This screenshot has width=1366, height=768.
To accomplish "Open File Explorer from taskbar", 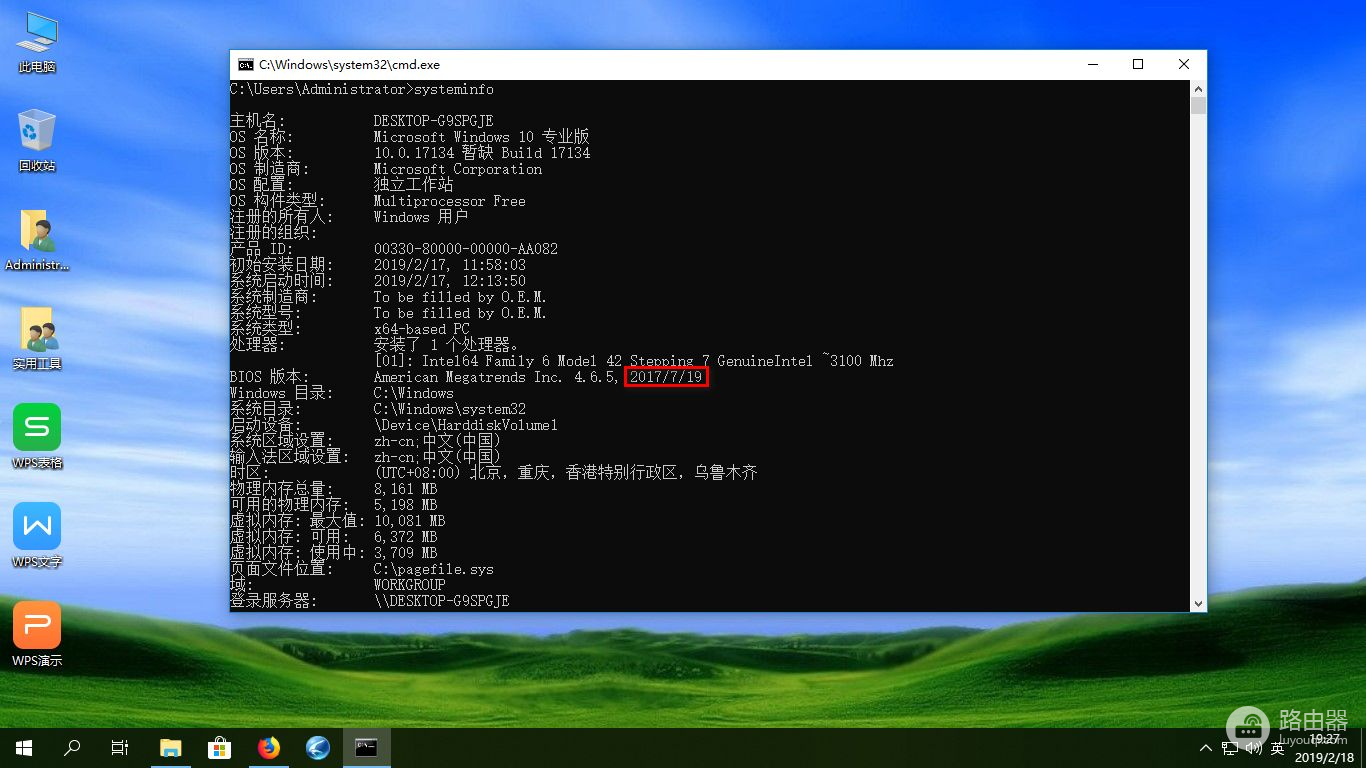I will tap(171, 748).
